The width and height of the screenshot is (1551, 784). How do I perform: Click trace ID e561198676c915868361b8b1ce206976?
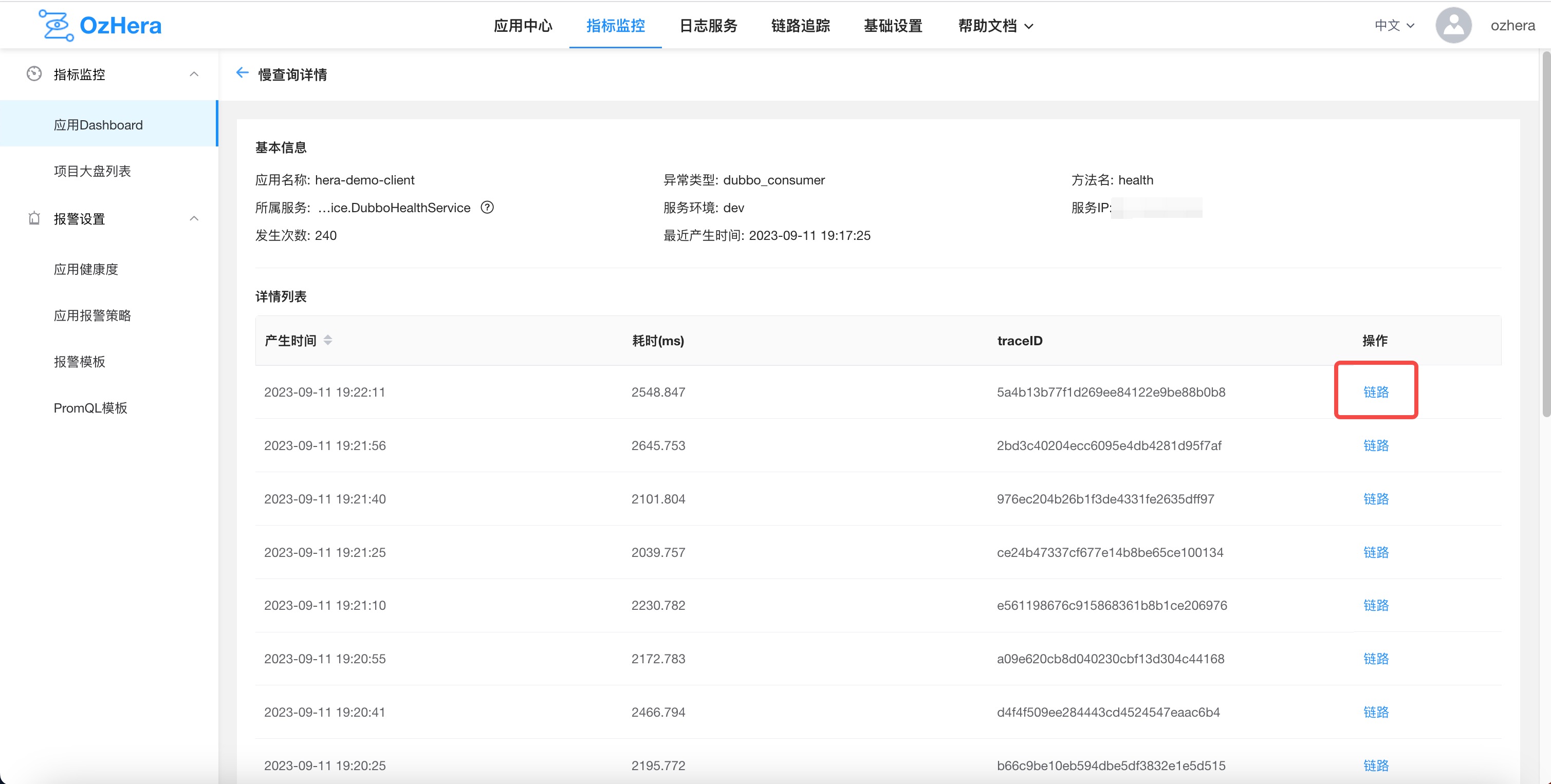1112,605
